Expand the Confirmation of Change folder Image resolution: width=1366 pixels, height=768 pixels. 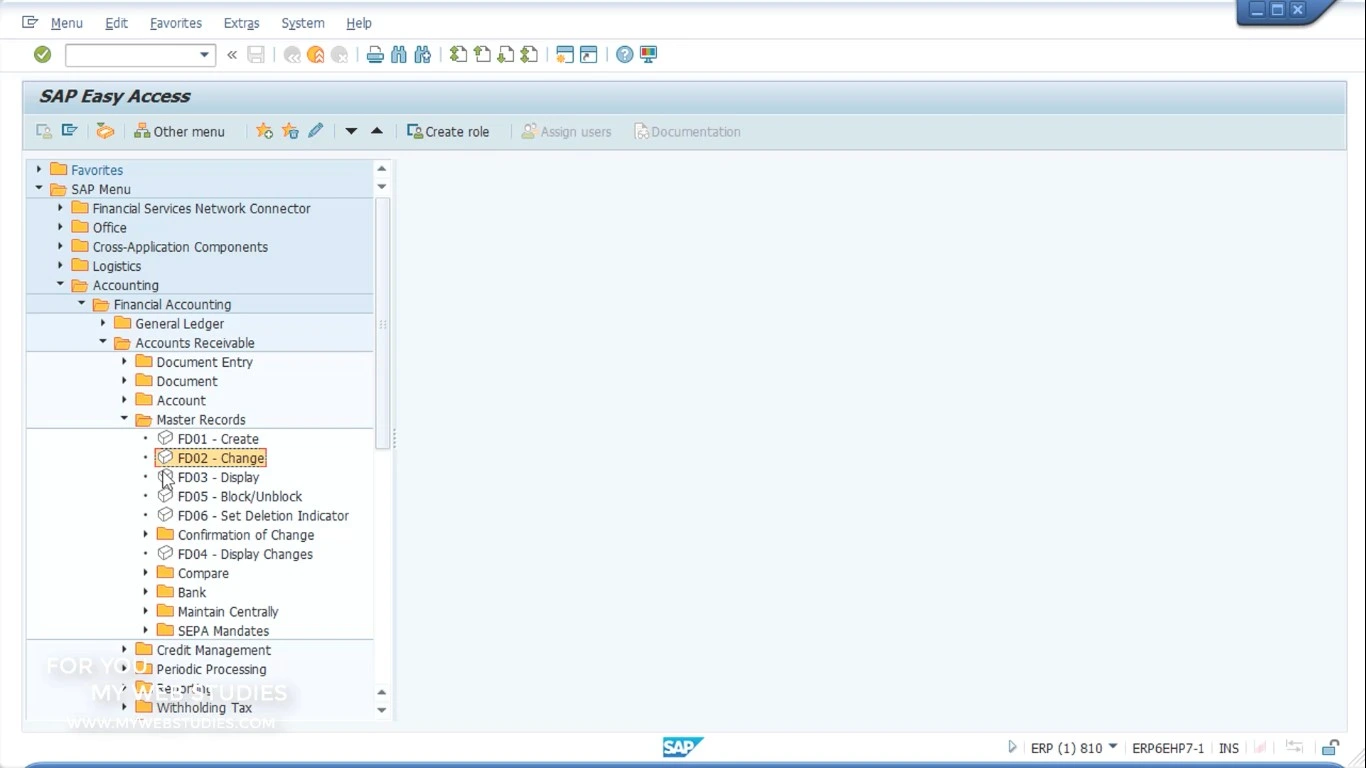(145, 534)
